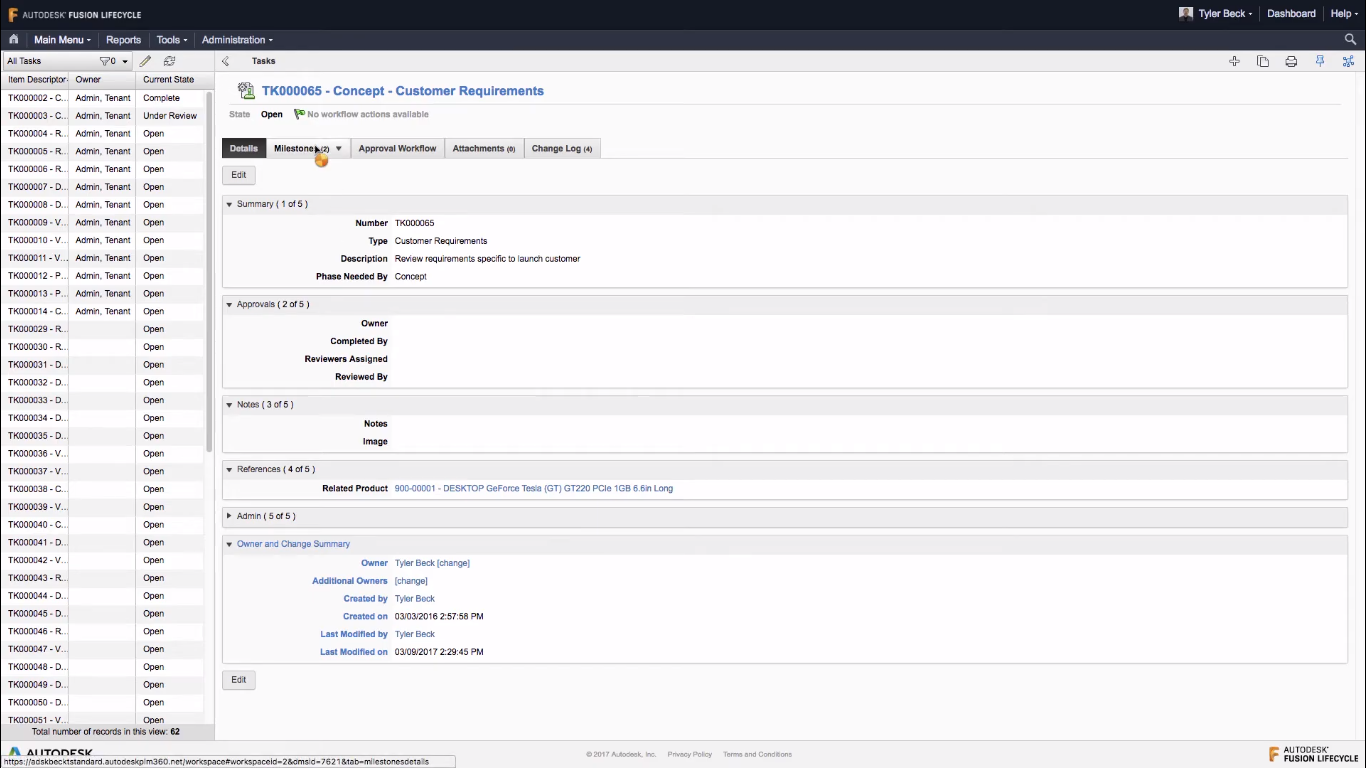Click [change] for Additional Owners
Viewport: 1366px width, 768px height.
411,581
